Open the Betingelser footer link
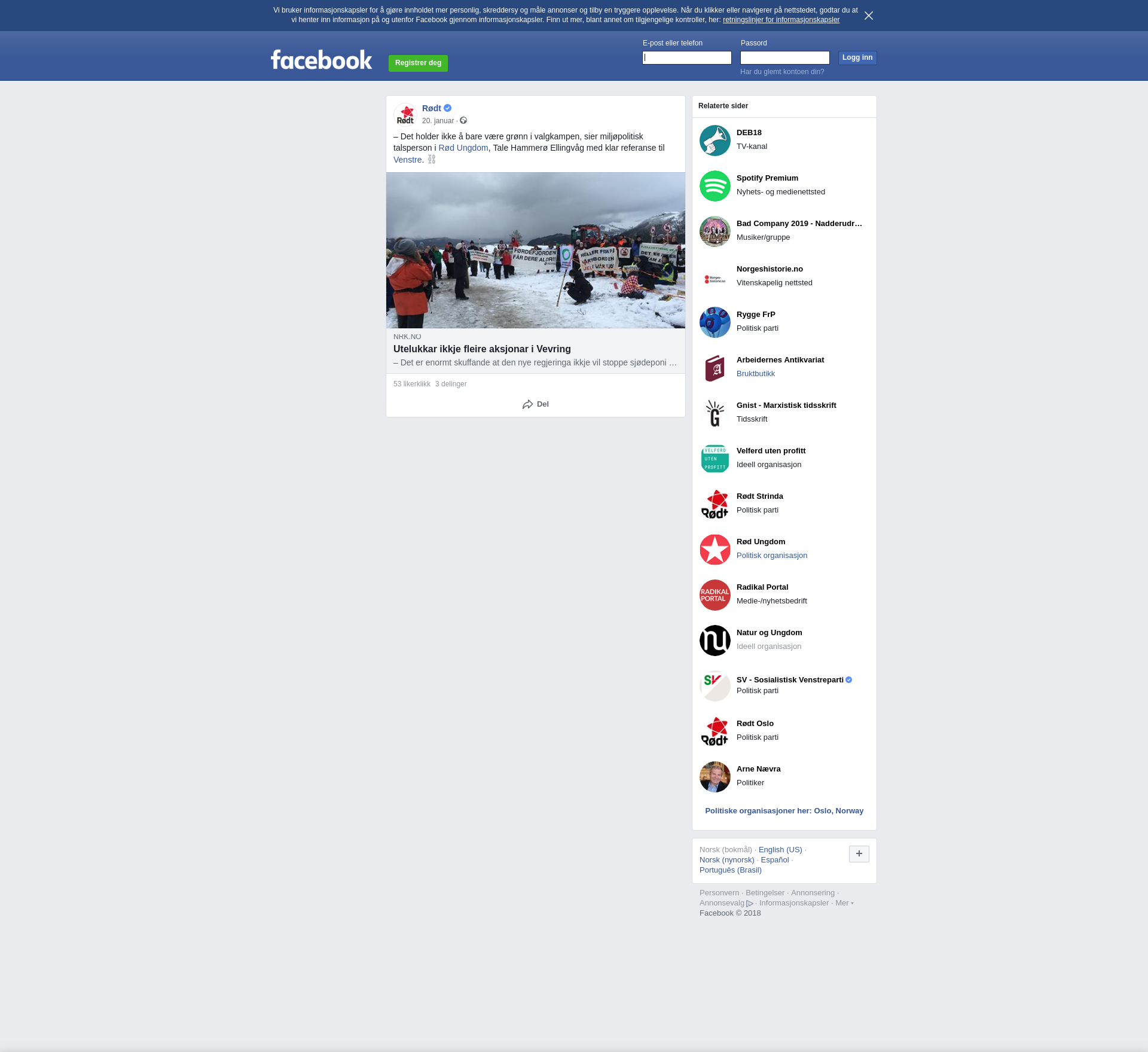 [x=765, y=893]
